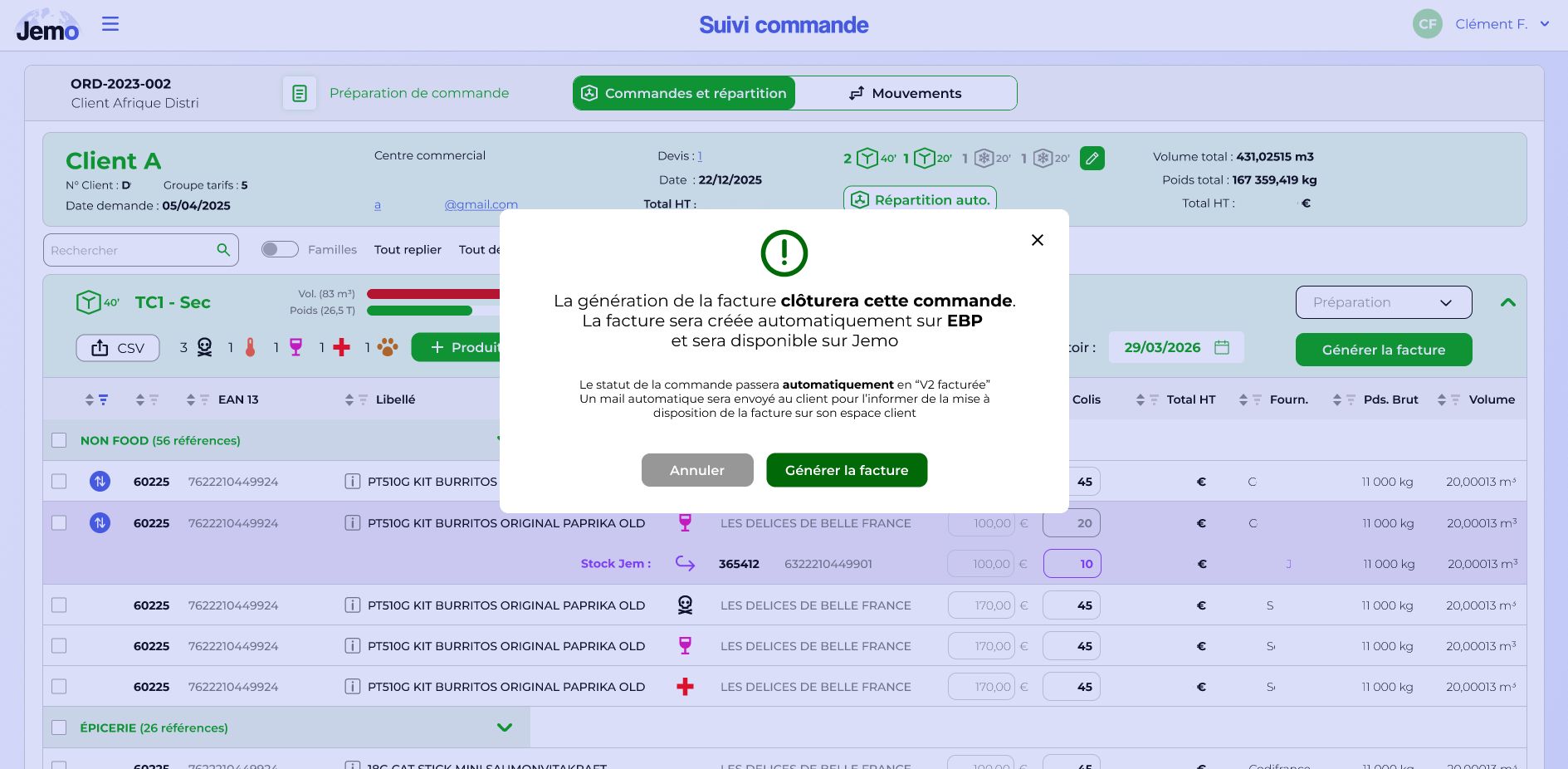1568x769 pixels.
Task: Click the search magnifier icon
Action: [223, 250]
